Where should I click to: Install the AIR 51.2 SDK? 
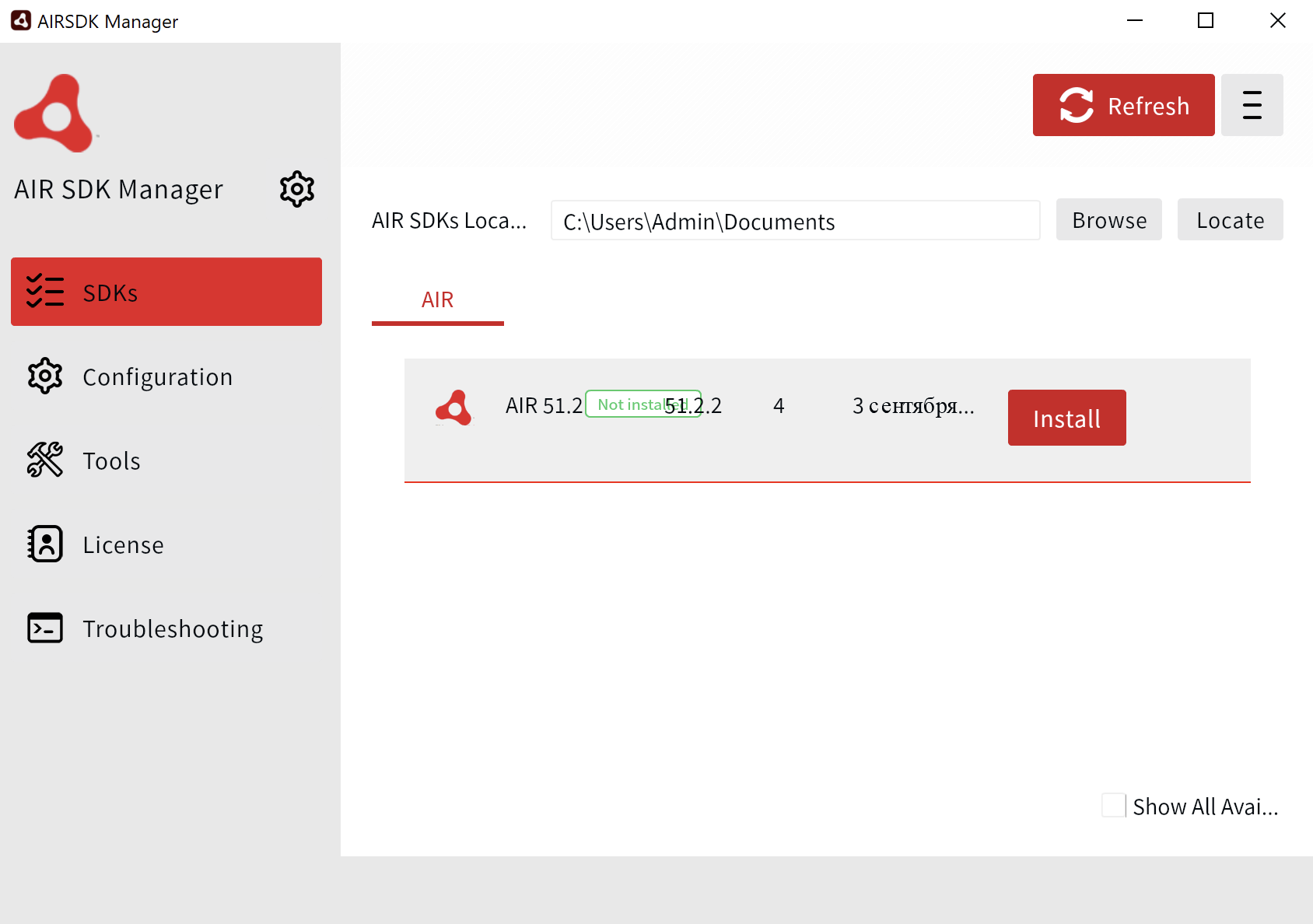coord(1066,418)
